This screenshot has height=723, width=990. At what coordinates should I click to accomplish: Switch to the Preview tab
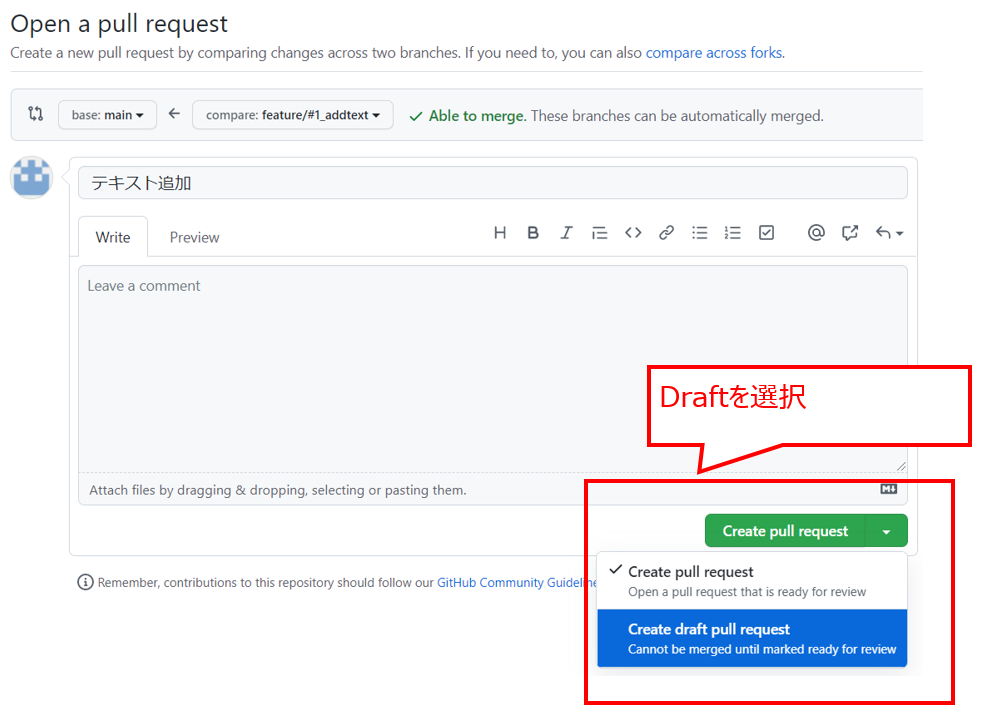(194, 237)
